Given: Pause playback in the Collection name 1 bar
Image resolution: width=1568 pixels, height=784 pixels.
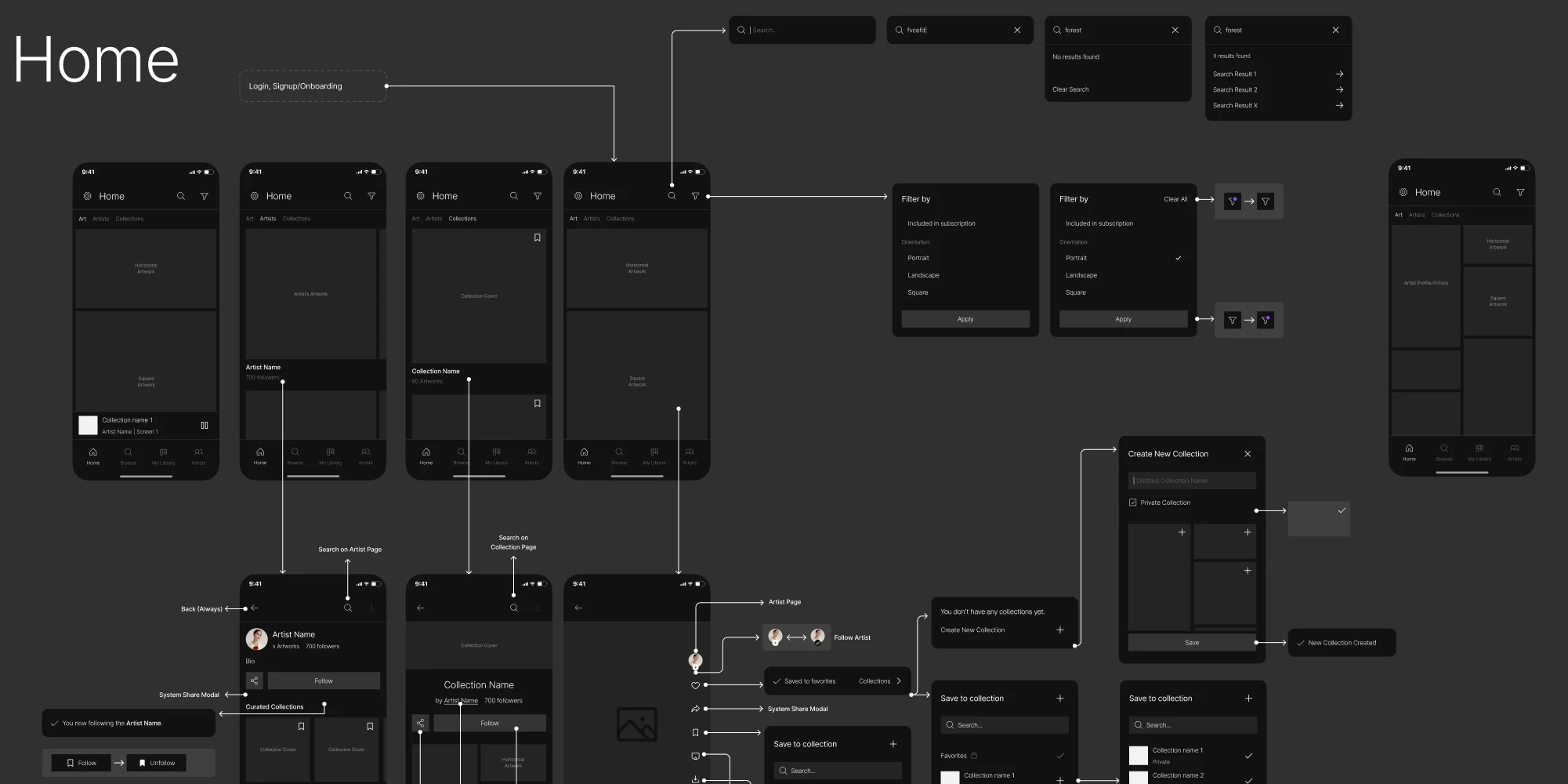Looking at the screenshot, I should click(205, 426).
